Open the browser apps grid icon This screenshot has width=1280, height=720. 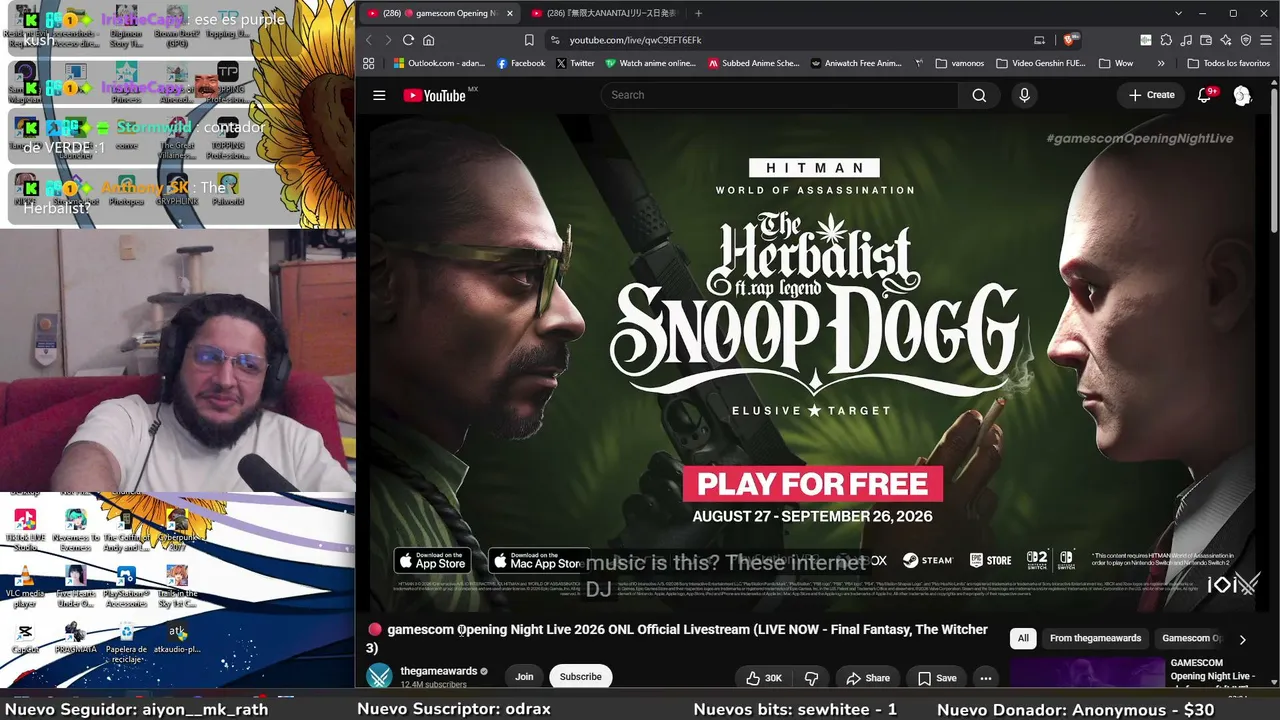click(x=369, y=63)
